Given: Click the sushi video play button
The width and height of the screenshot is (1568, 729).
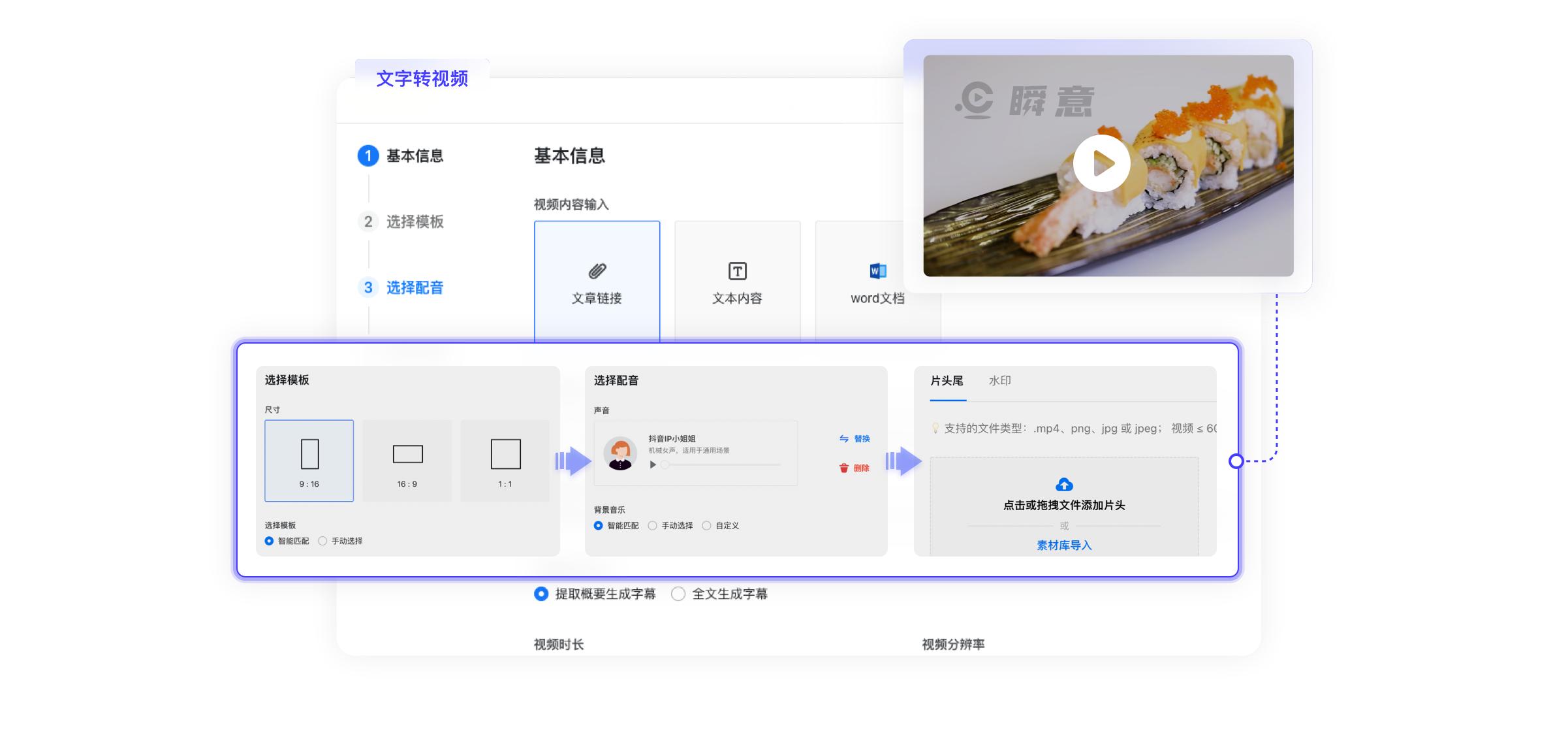Looking at the screenshot, I should point(1102,163).
